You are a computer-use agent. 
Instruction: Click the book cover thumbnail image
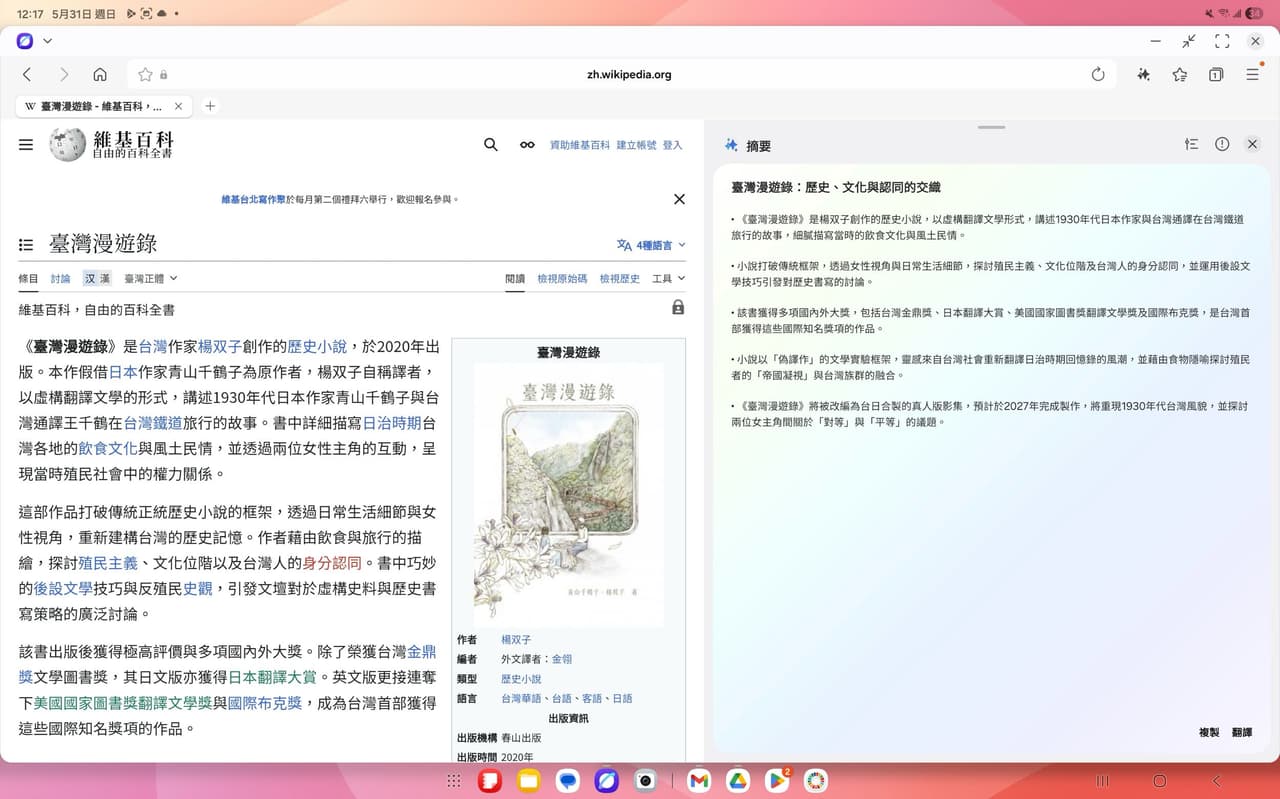pyautogui.click(x=568, y=495)
